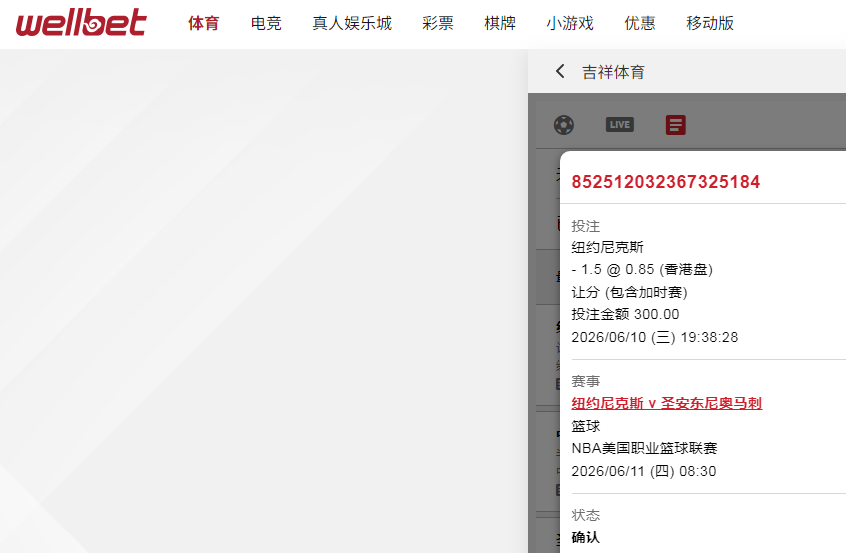The width and height of the screenshot is (846, 553).
Task: Open the 电竞 esports menu
Action: [x=266, y=23]
